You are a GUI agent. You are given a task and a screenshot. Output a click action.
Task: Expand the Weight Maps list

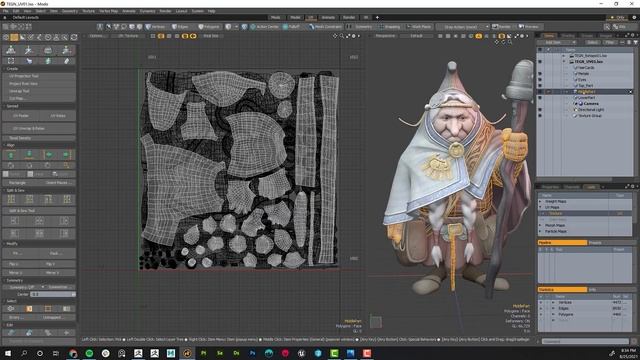tap(540, 202)
